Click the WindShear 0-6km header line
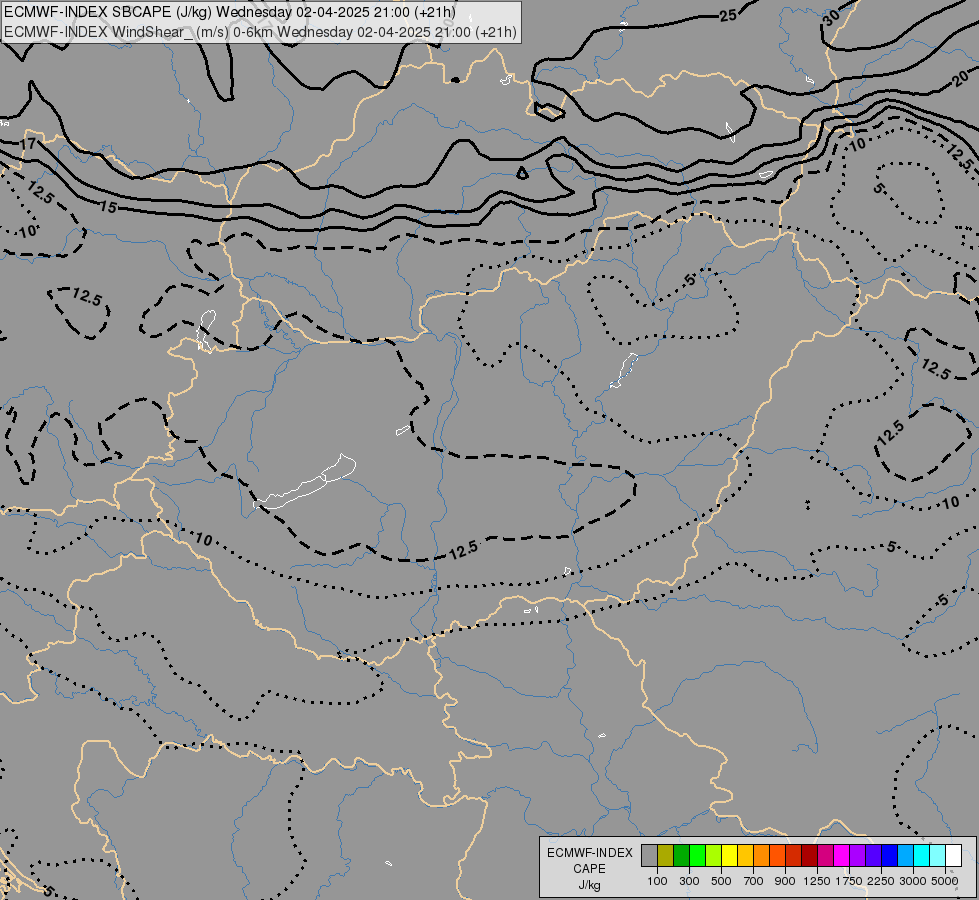Viewport: 979px width, 900px height. tap(260, 31)
